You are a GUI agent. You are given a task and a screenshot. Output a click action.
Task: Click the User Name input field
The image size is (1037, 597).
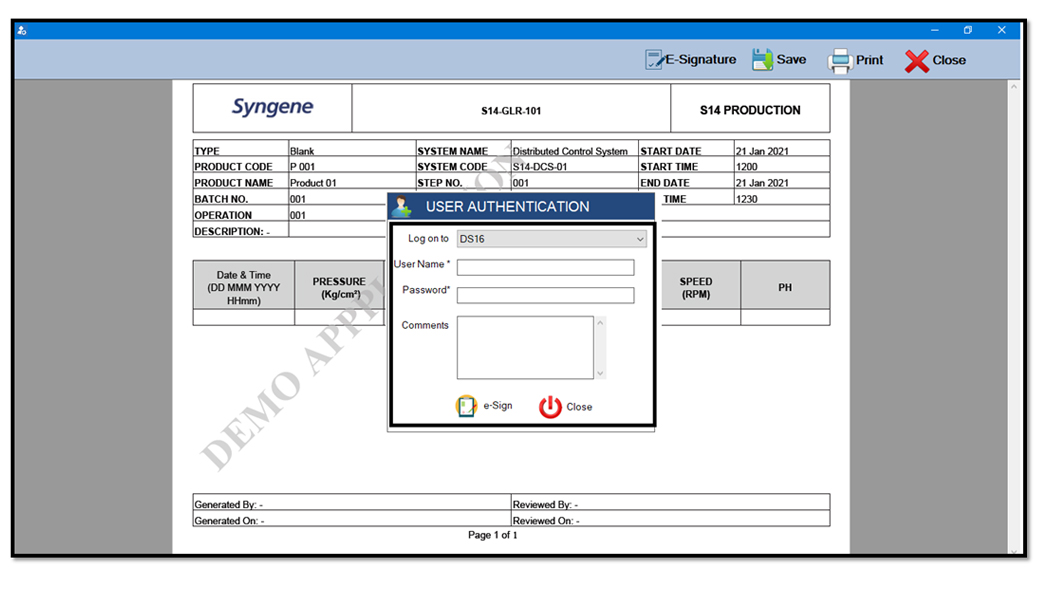(x=546, y=267)
